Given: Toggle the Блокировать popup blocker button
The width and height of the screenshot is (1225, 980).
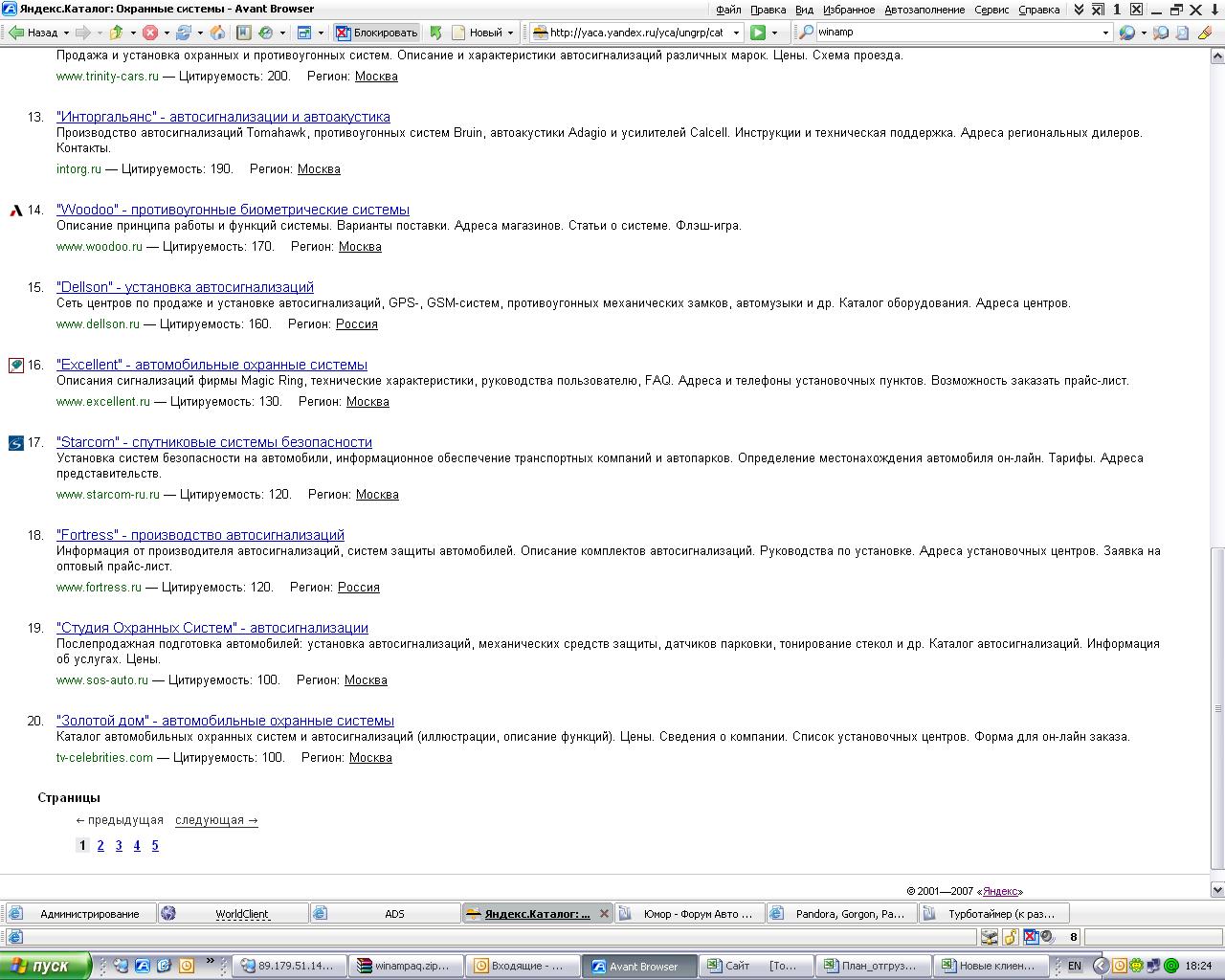Looking at the screenshot, I should tap(378, 32).
